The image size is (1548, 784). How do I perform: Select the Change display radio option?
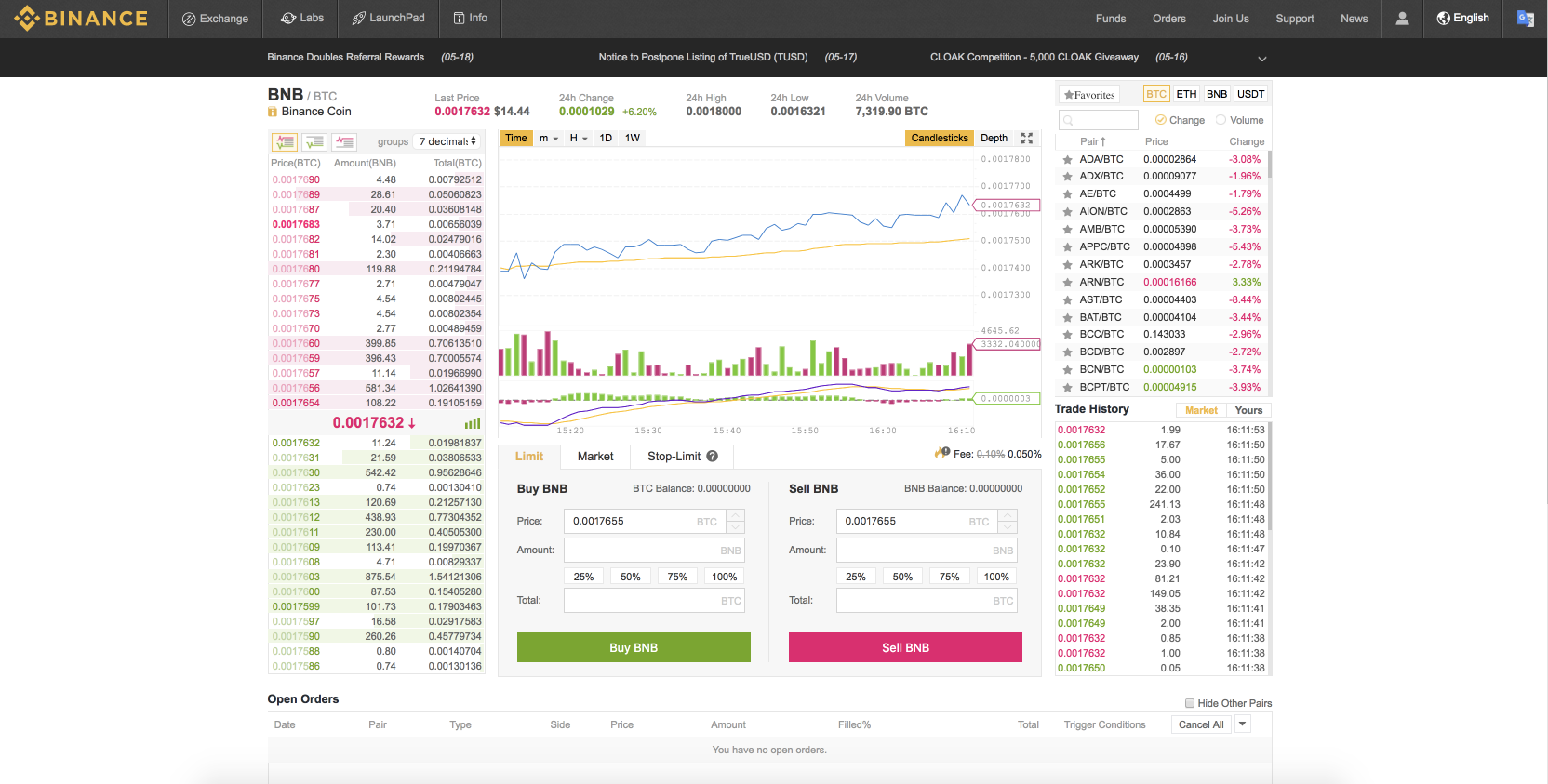tap(1160, 120)
